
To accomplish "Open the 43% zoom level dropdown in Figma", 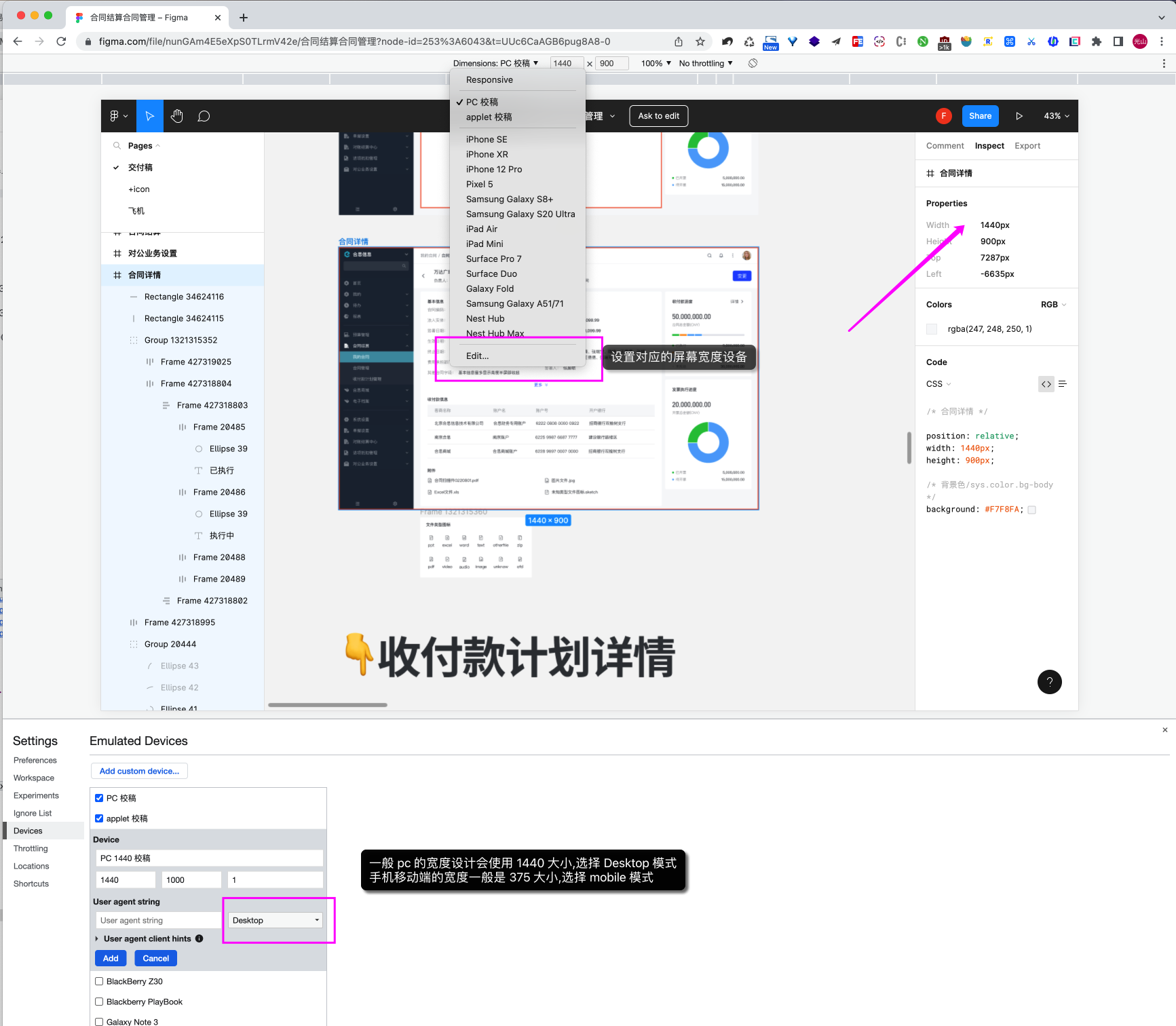I will coord(1056,116).
